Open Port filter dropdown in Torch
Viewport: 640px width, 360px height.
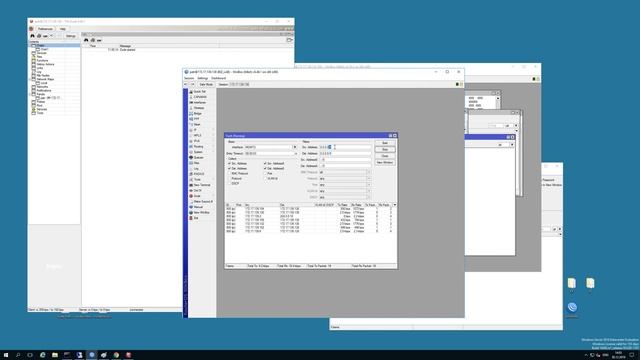click(369, 184)
